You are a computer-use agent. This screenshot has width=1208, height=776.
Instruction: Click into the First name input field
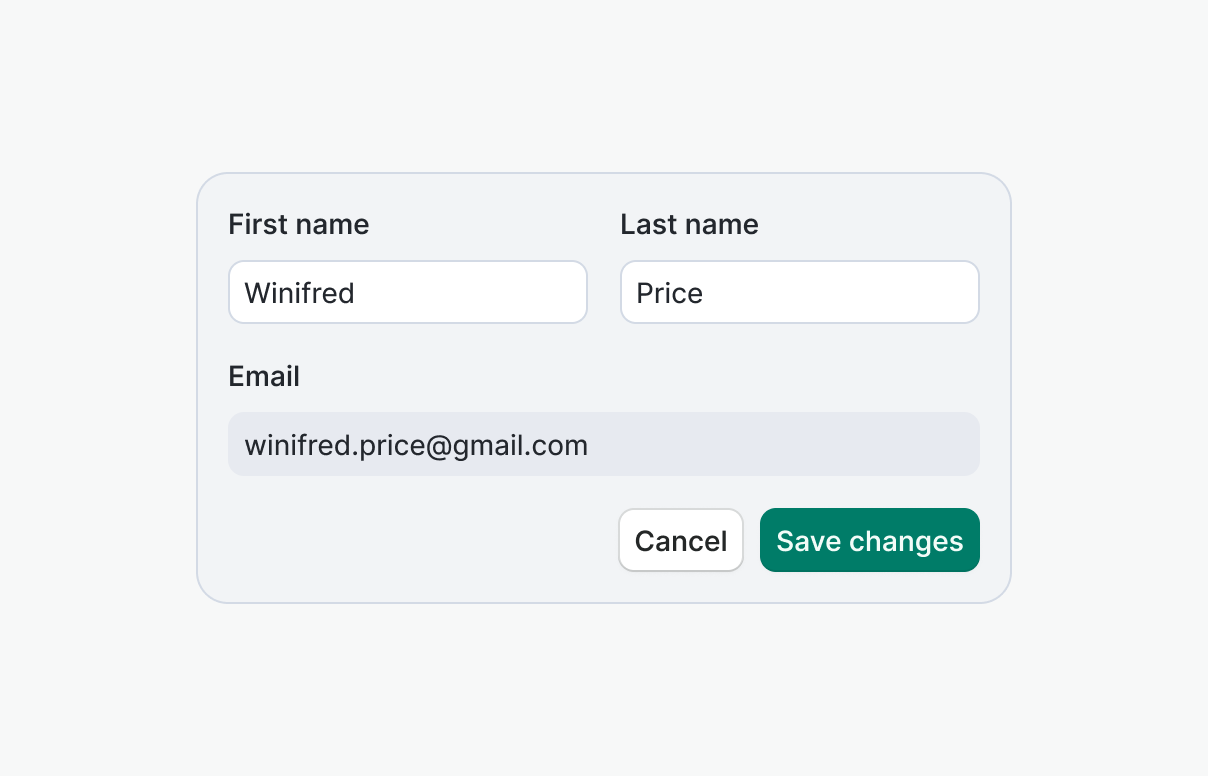tap(407, 292)
